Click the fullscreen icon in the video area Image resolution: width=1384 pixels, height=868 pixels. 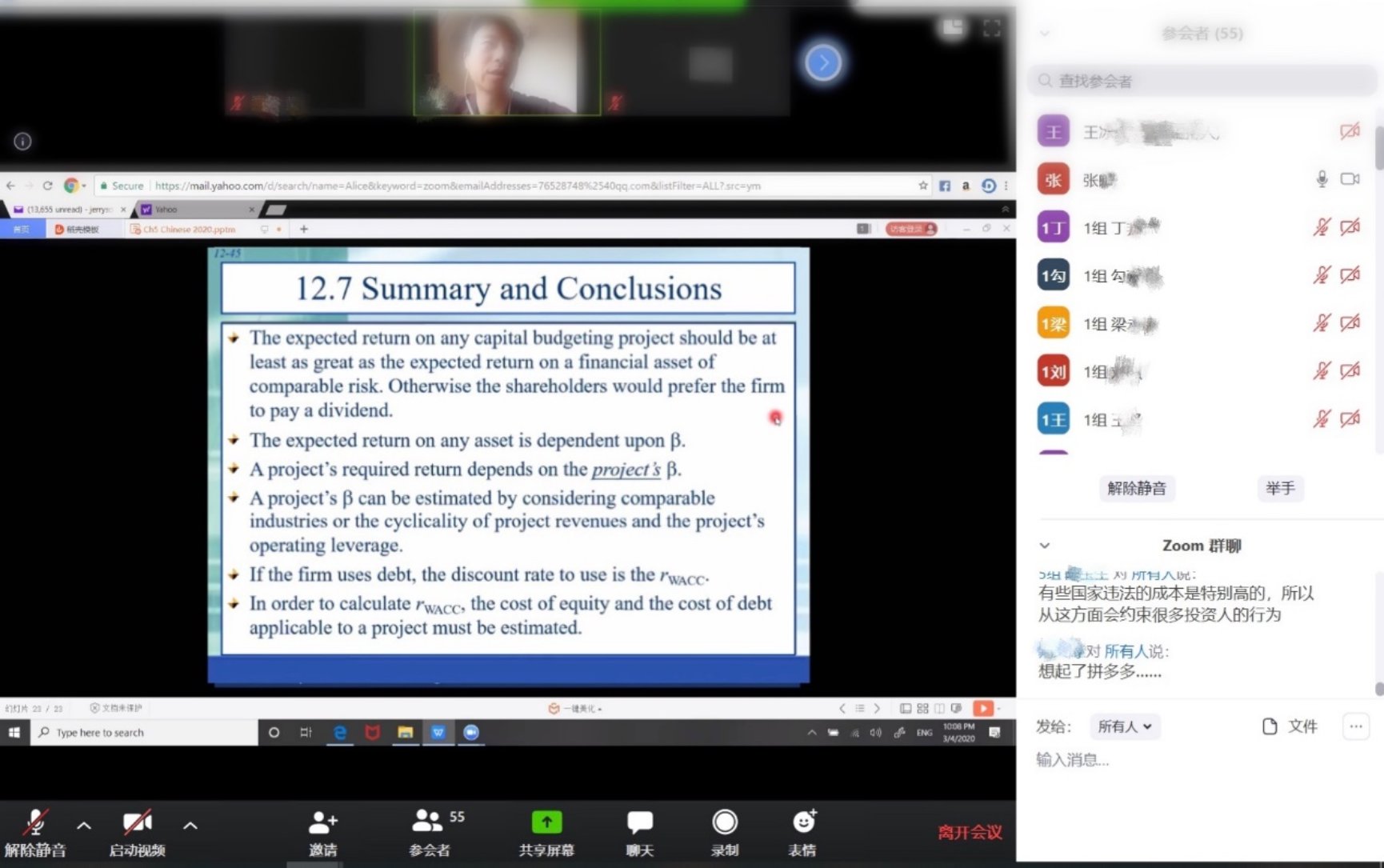tap(991, 30)
